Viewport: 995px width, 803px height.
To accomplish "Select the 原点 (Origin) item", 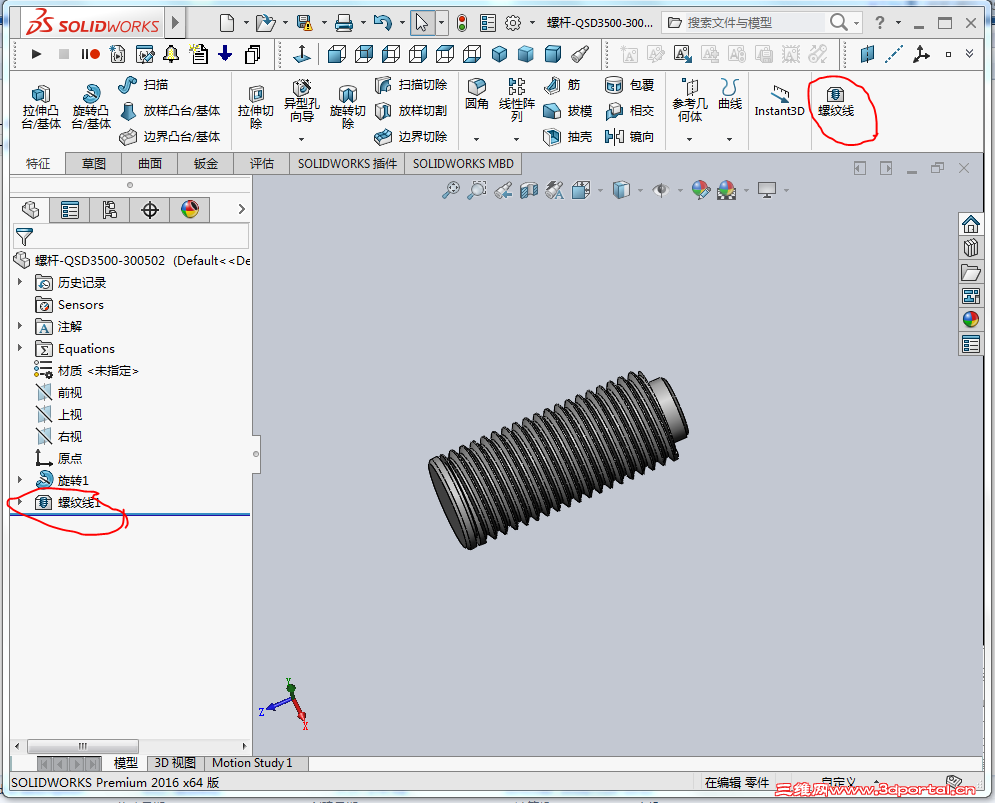I will click(x=58, y=458).
